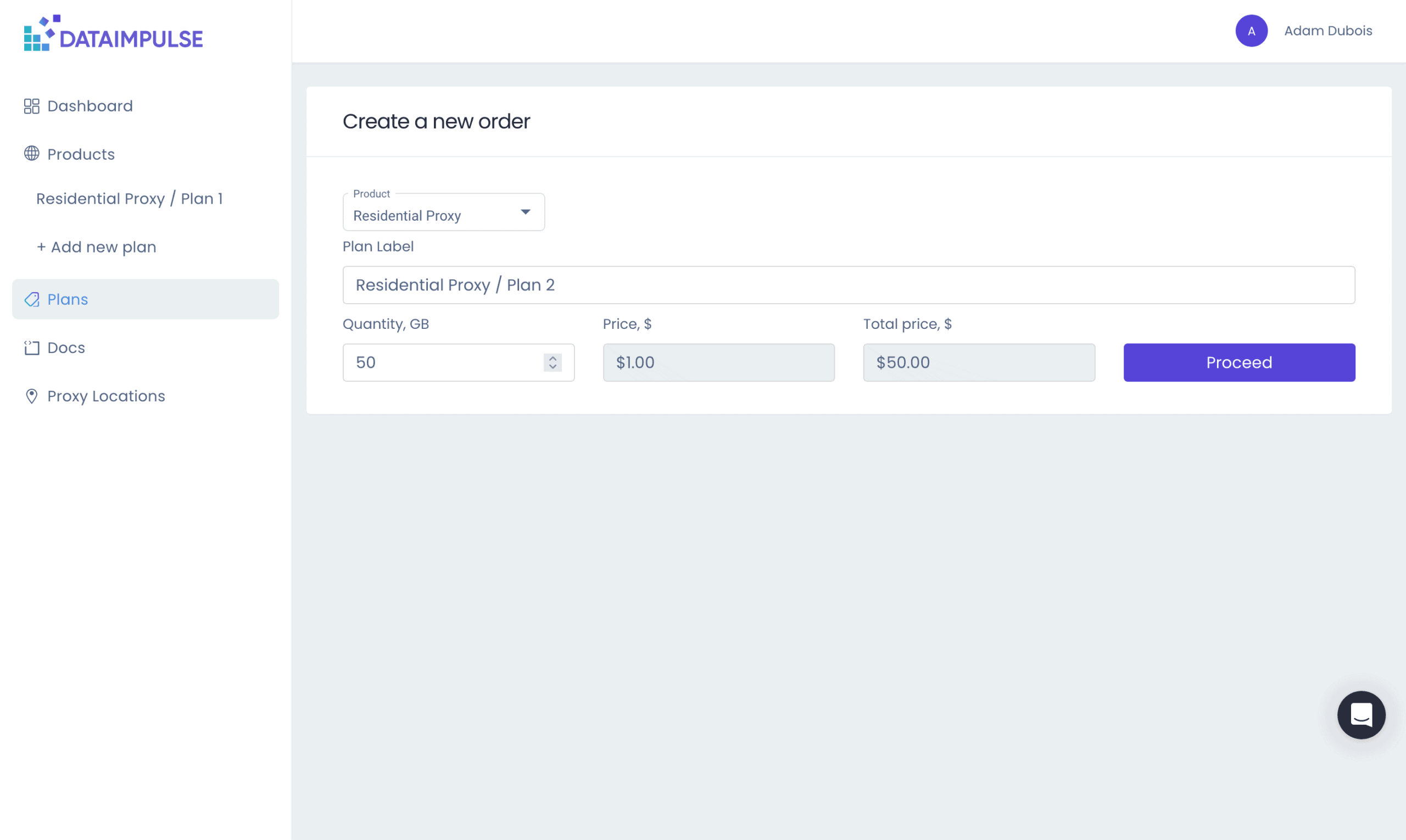Click the Dashboard sidebar menu item
Screen dimensions: 1406x840
tap(90, 106)
